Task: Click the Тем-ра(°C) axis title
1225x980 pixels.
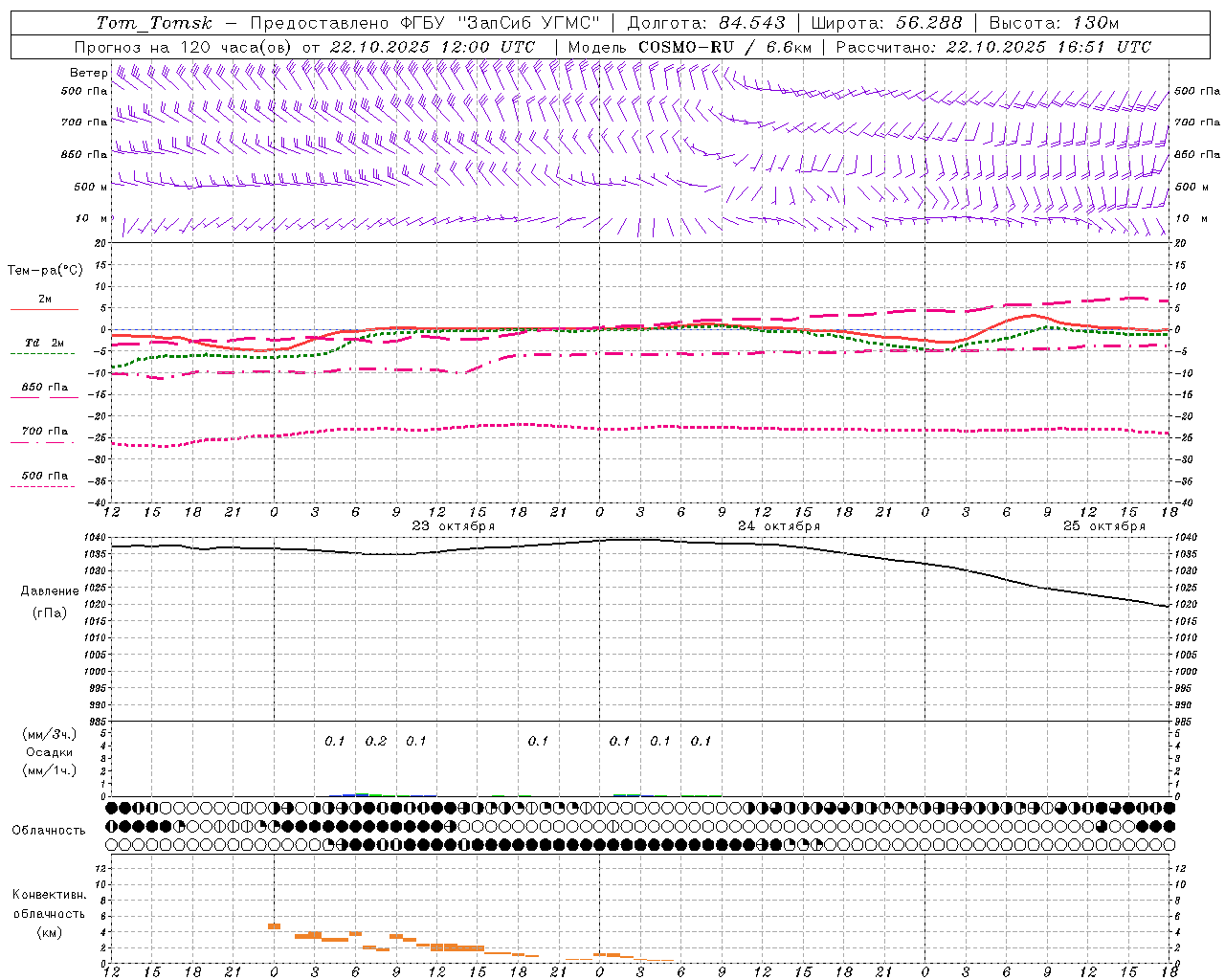Action: (x=45, y=271)
